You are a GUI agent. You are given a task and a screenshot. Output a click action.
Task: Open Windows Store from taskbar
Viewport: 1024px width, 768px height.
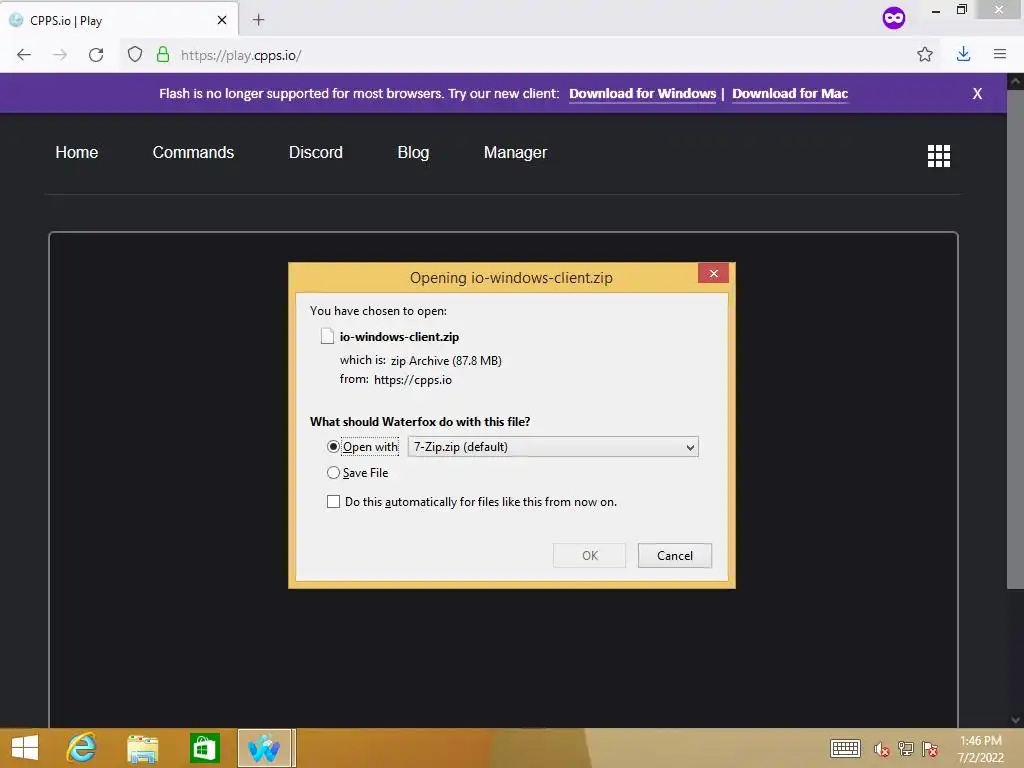click(204, 748)
